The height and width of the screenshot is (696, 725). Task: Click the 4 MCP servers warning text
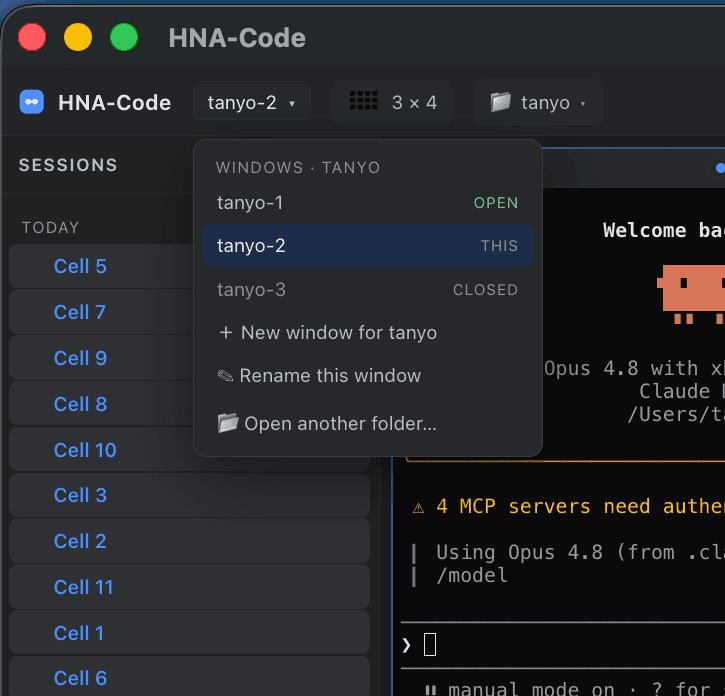pyautogui.click(x=581, y=506)
